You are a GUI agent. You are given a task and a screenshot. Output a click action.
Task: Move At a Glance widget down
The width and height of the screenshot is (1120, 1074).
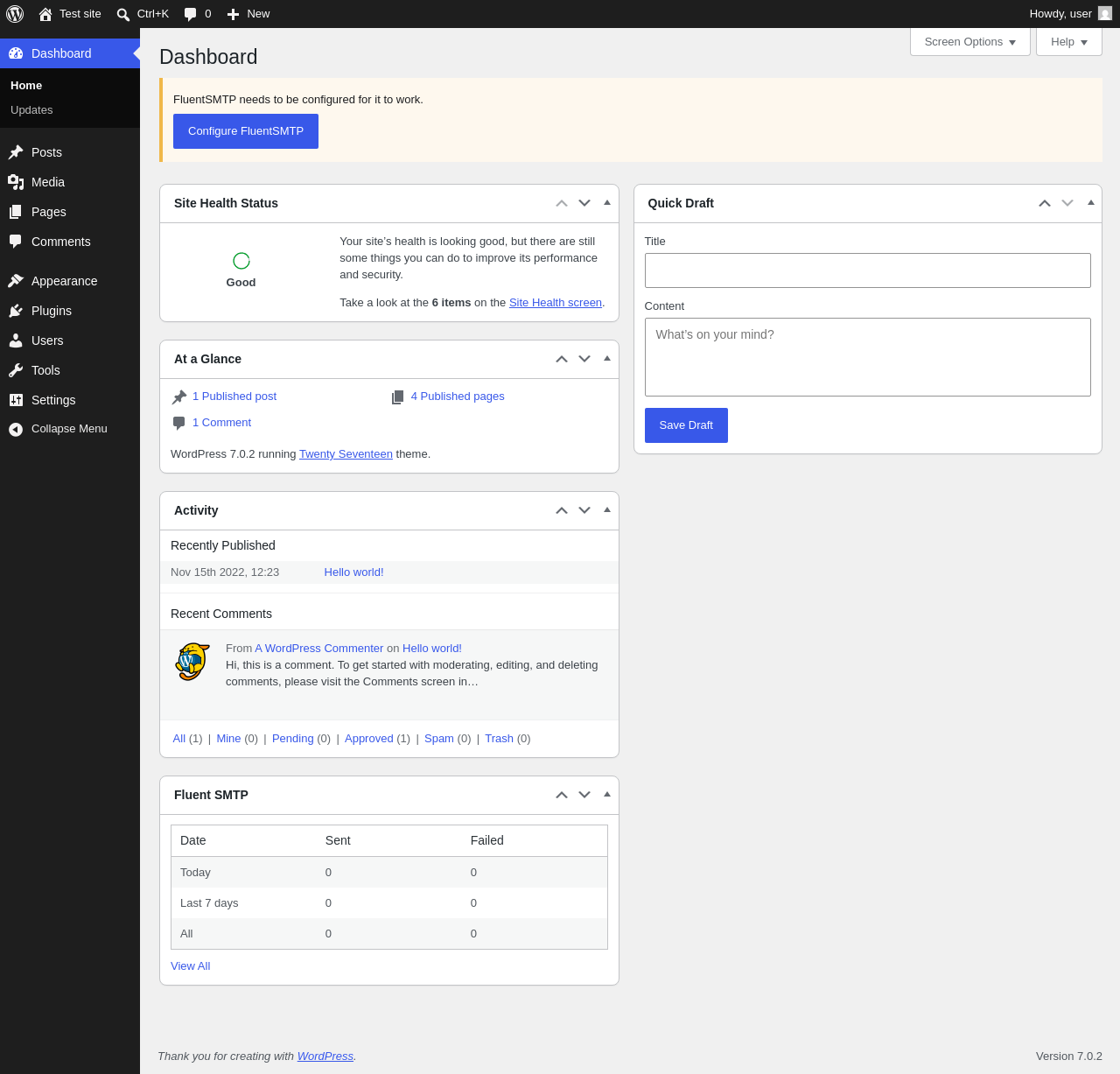point(584,359)
